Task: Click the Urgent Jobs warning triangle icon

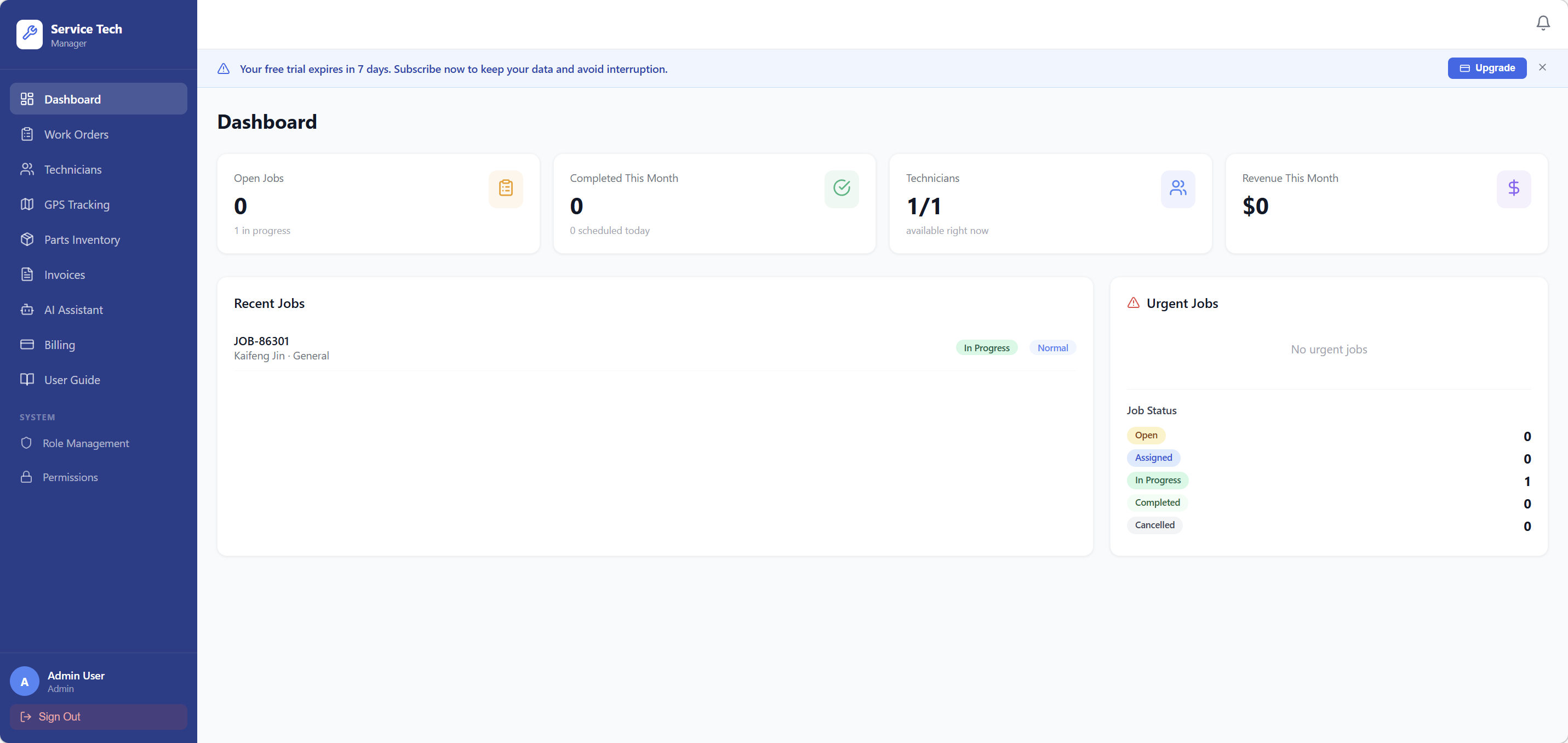Action: click(1133, 302)
